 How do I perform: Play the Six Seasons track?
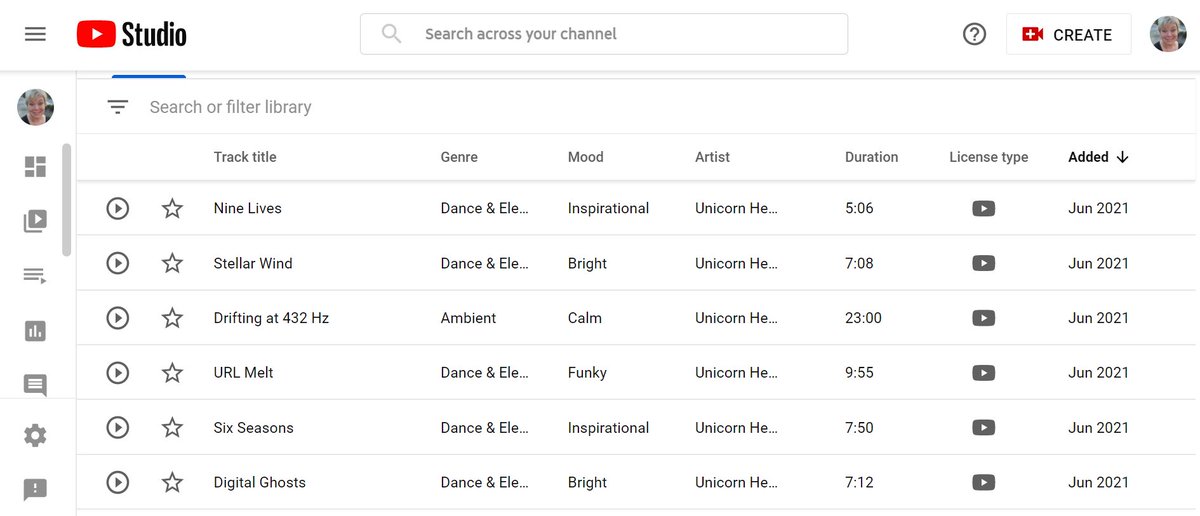pyautogui.click(x=118, y=427)
